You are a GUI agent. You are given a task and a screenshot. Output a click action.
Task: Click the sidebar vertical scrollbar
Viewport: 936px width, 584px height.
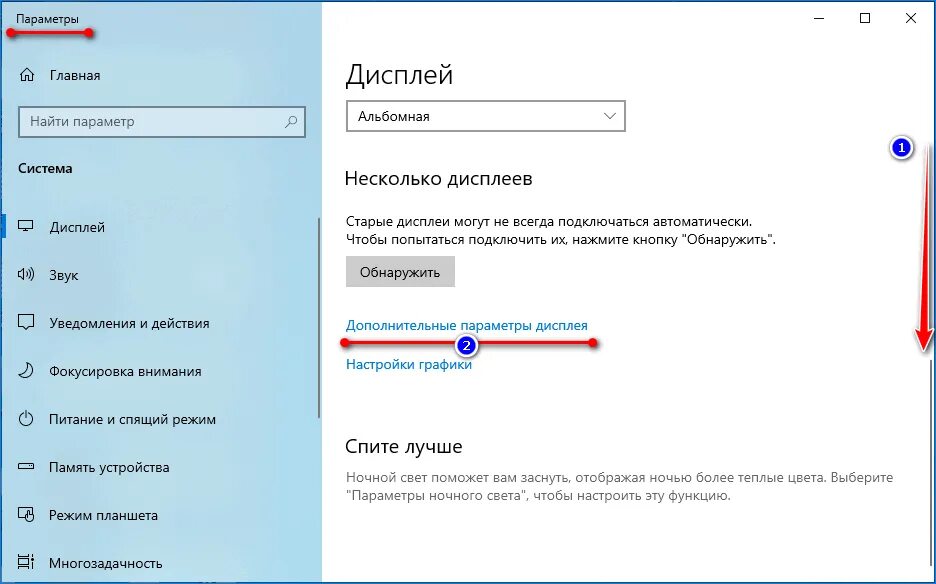(x=319, y=318)
